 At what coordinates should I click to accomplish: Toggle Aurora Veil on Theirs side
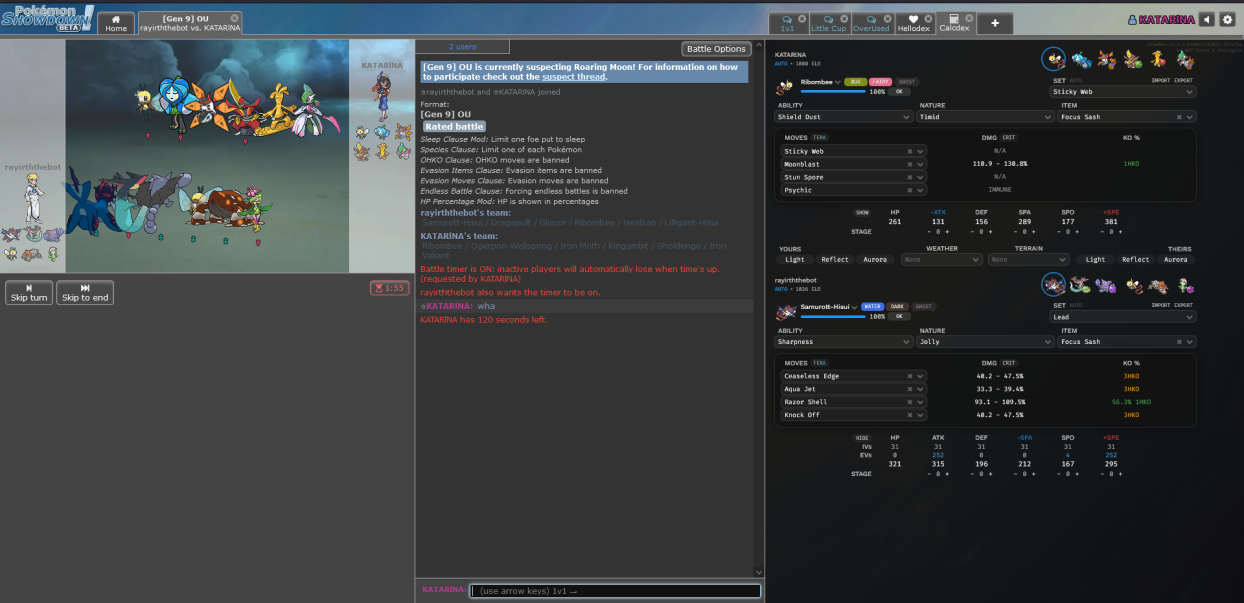pos(1176,259)
